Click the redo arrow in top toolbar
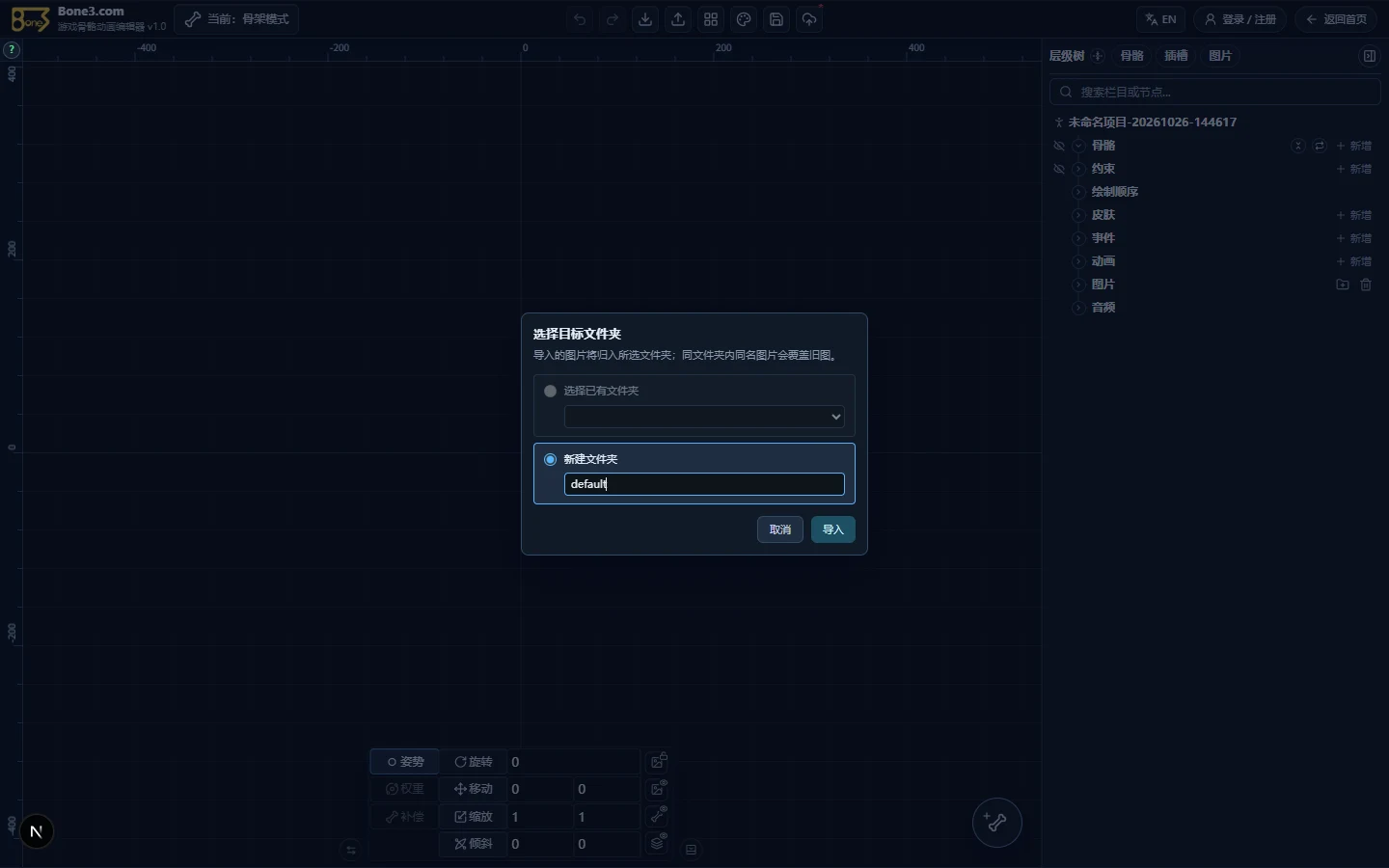This screenshot has width=1389, height=868. [x=613, y=19]
